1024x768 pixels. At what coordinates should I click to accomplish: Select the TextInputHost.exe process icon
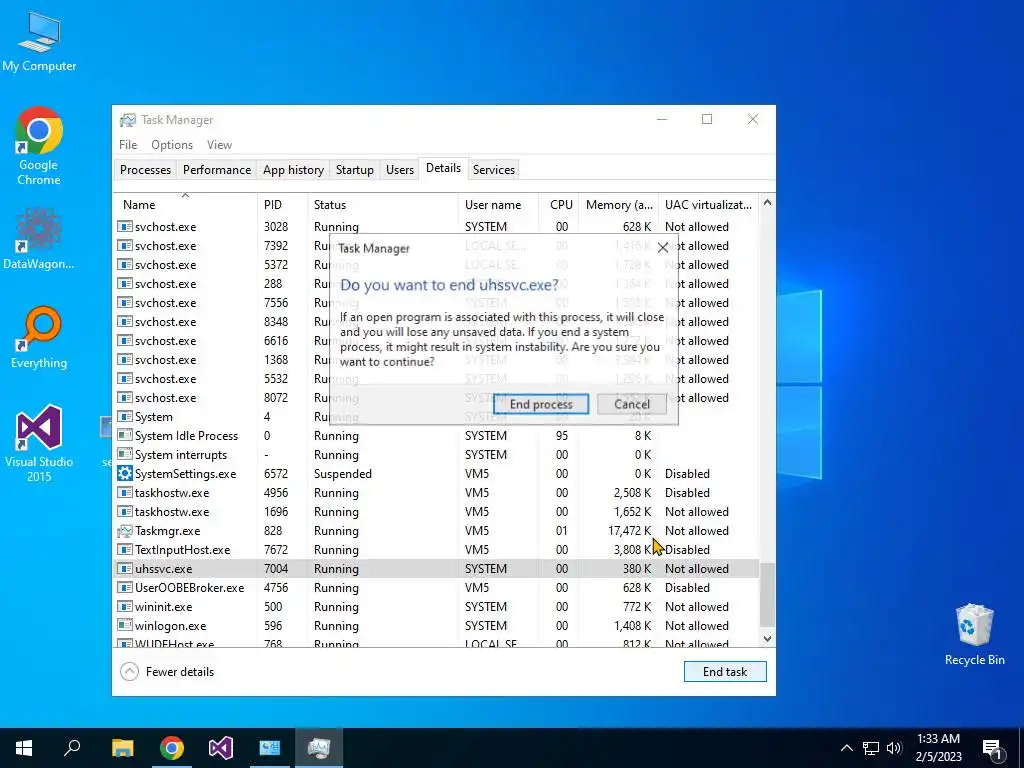tap(124, 550)
